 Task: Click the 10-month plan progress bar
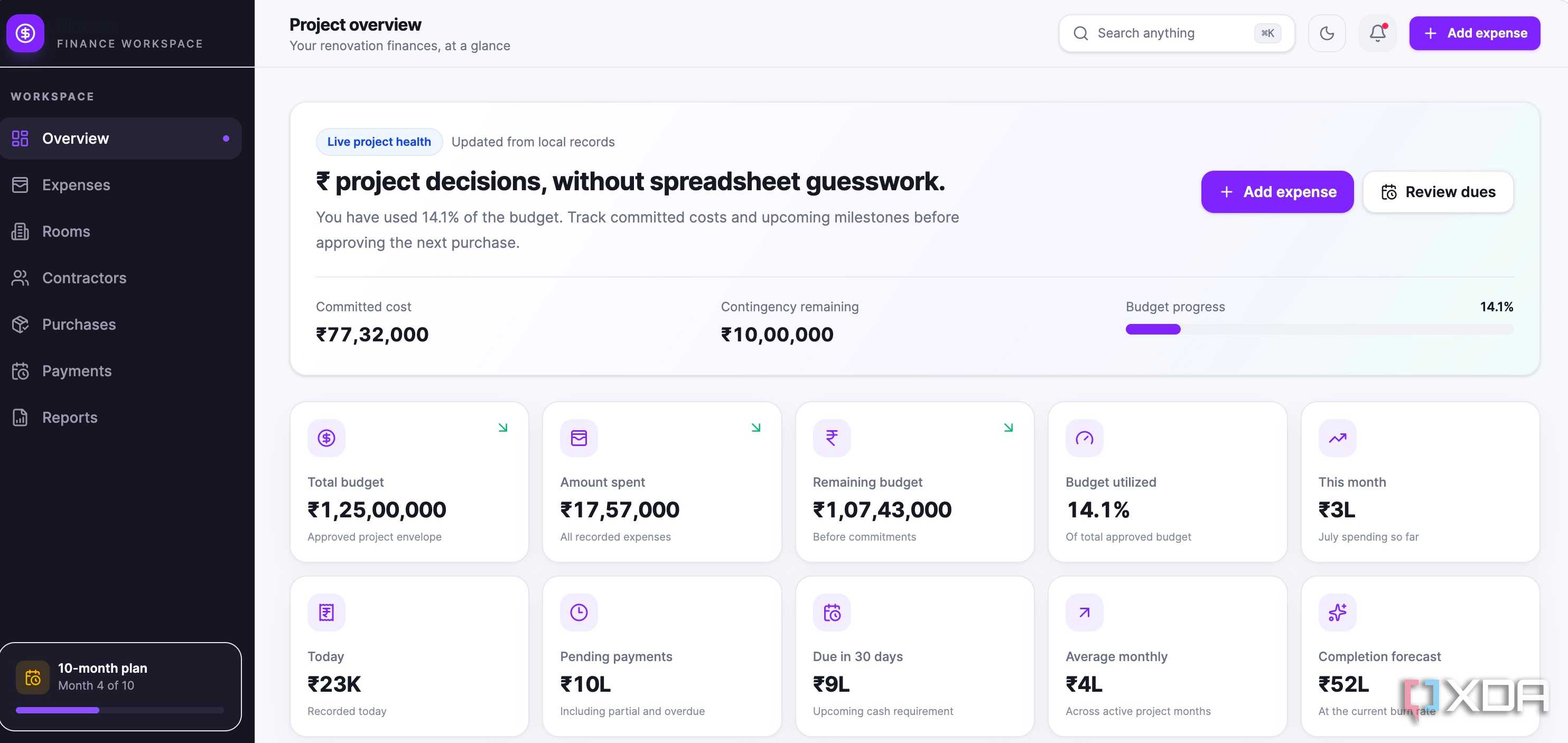click(120, 710)
